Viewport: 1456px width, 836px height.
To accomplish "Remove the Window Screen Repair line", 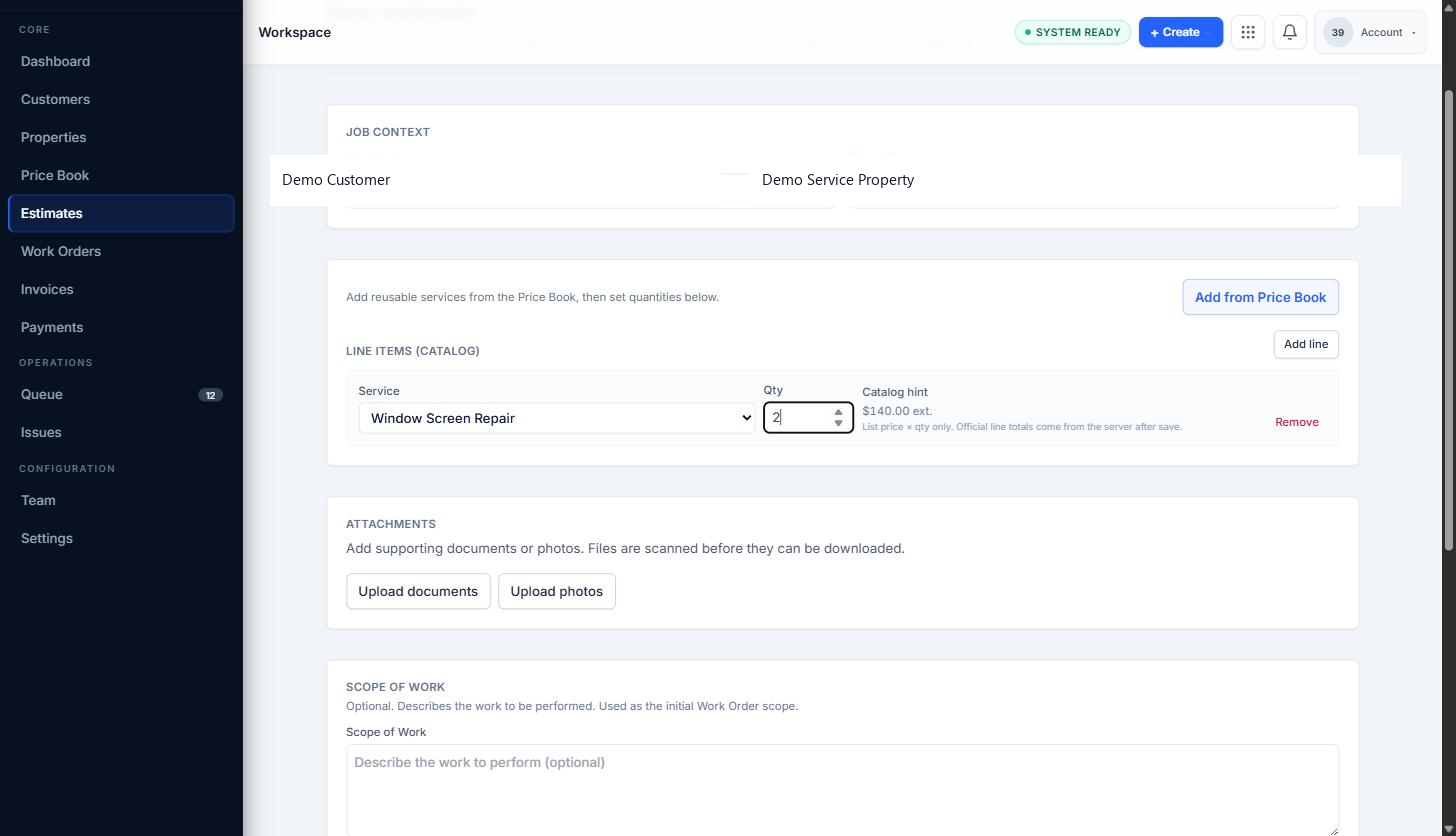I will [x=1296, y=422].
